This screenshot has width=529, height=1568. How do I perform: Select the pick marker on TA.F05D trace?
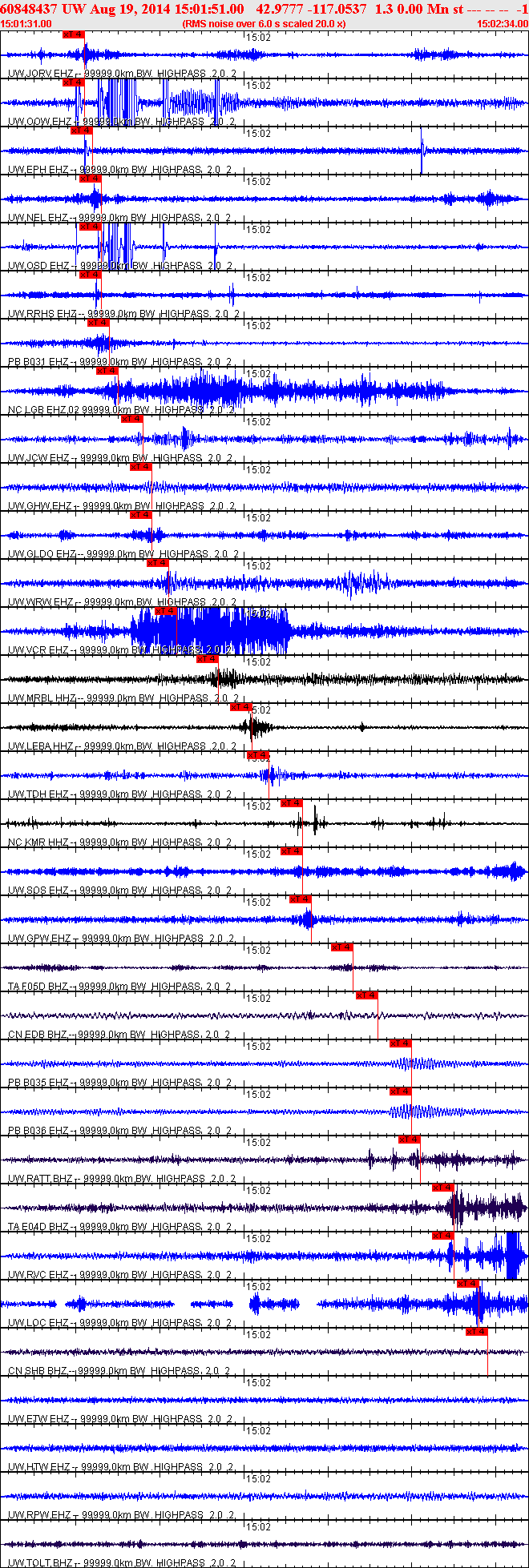(x=342, y=947)
